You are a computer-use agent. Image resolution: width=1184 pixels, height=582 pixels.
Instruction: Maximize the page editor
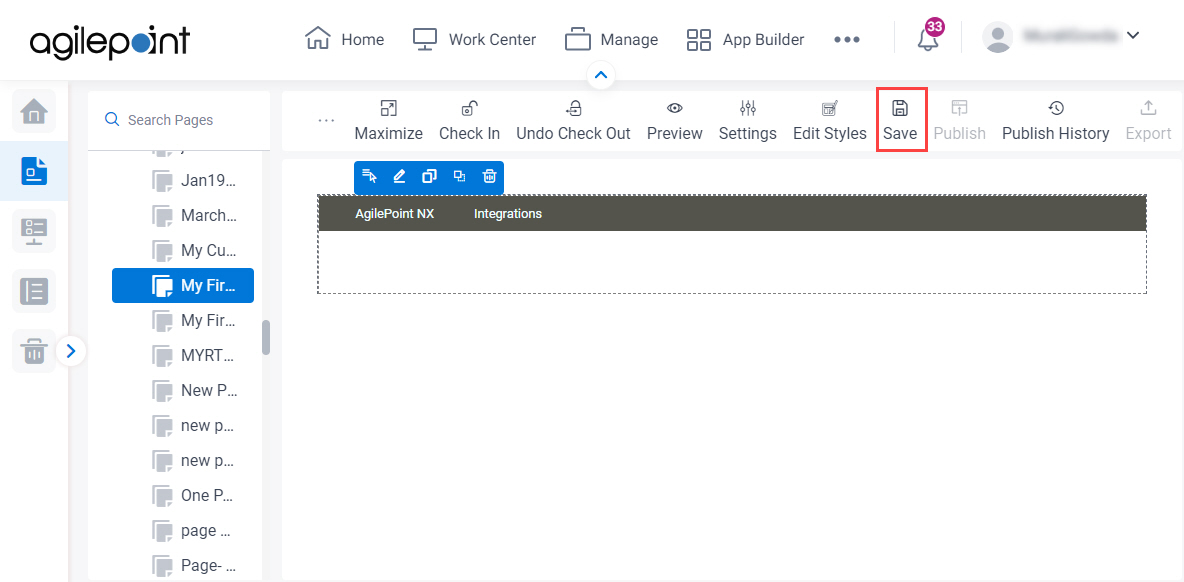(x=388, y=121)
